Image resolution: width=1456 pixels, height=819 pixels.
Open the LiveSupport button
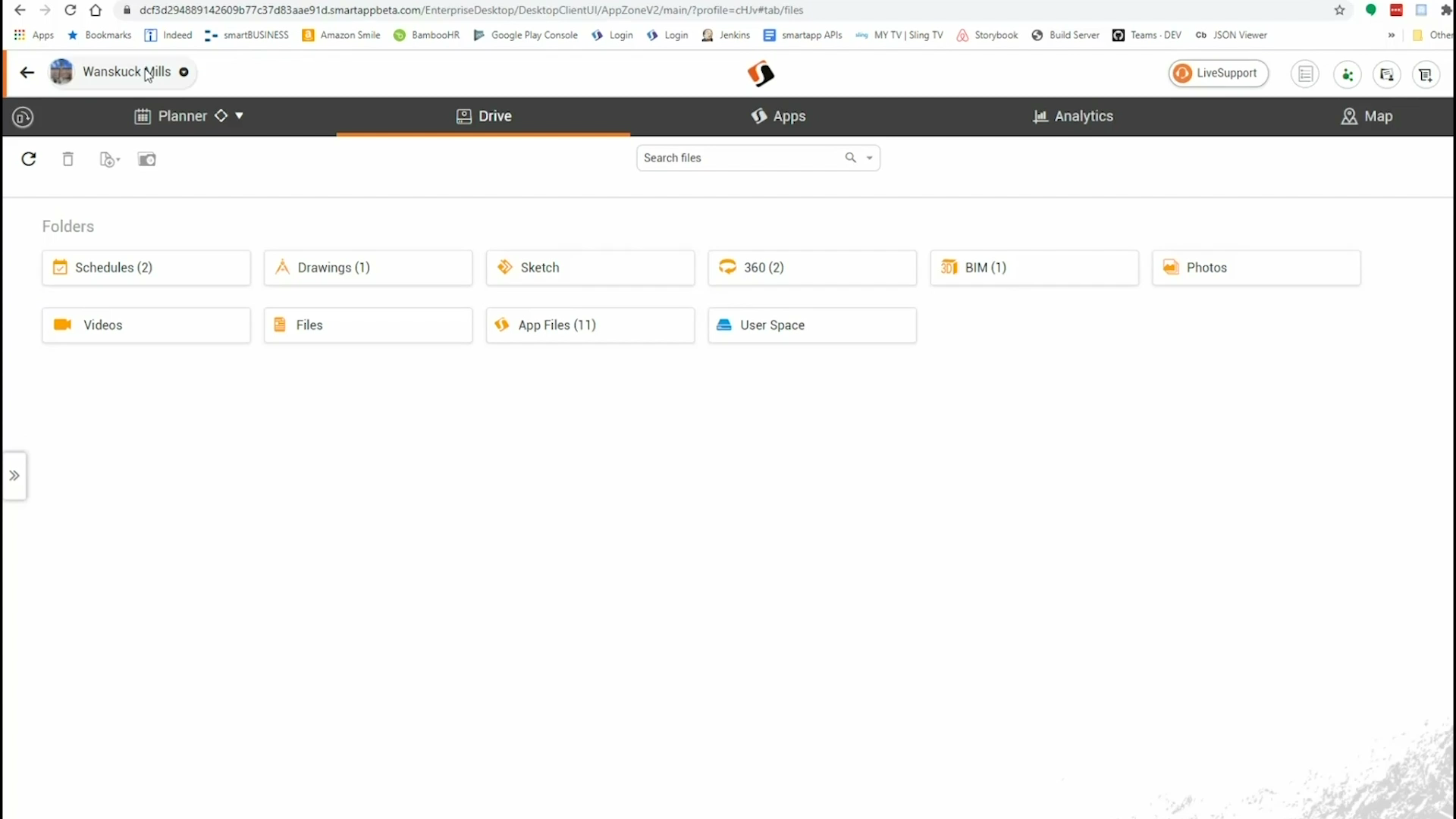[x=1218, y=74]
